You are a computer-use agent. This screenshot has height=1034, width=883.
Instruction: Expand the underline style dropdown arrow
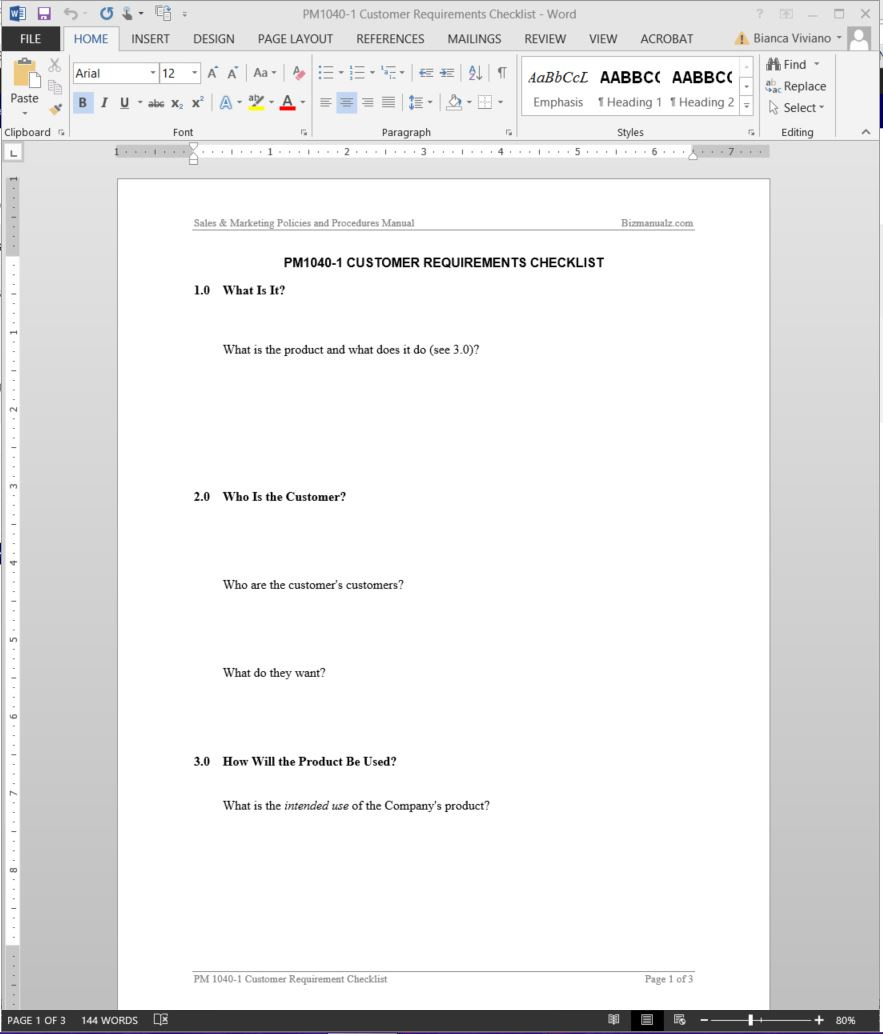[x=140, y=103]
